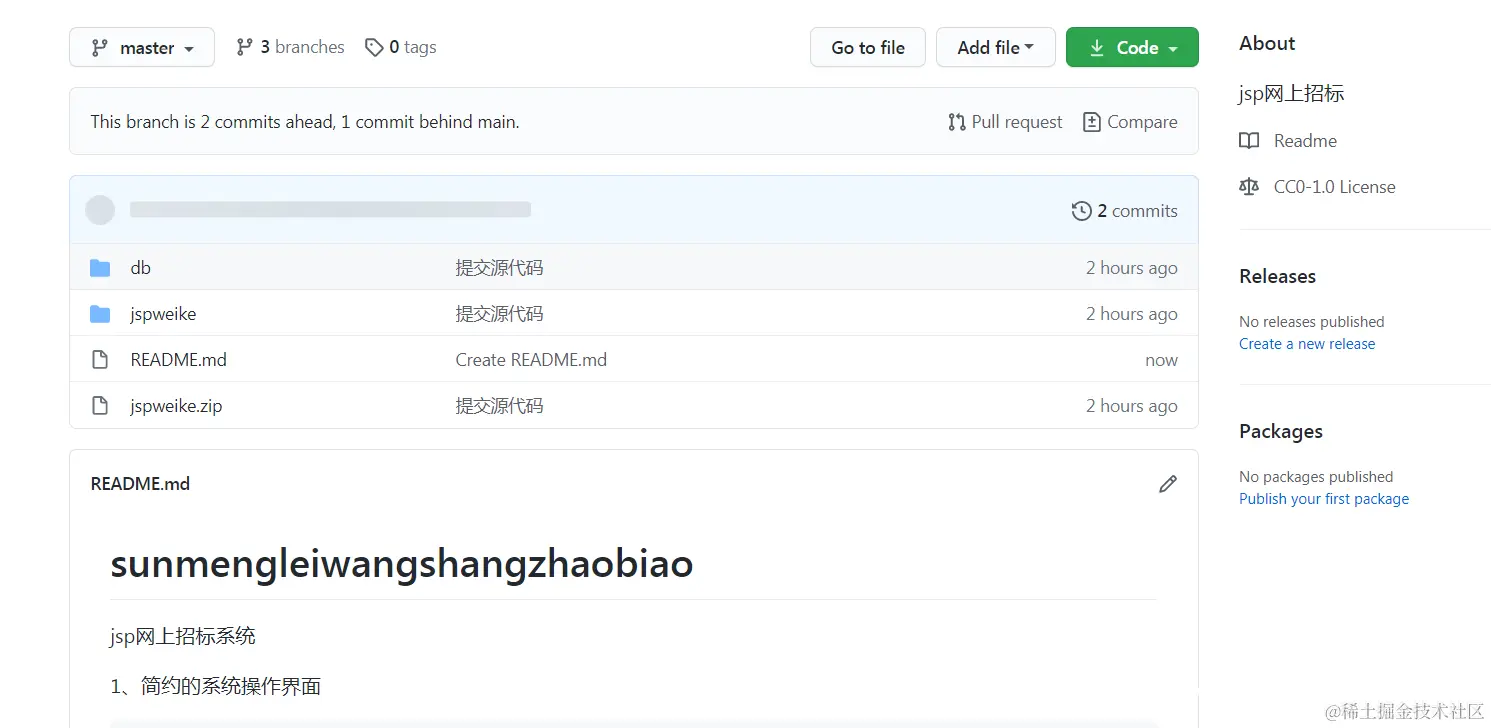The image size is (1491, 728).
Task: Click the jspweike folder icon
Action: point(100,314)
